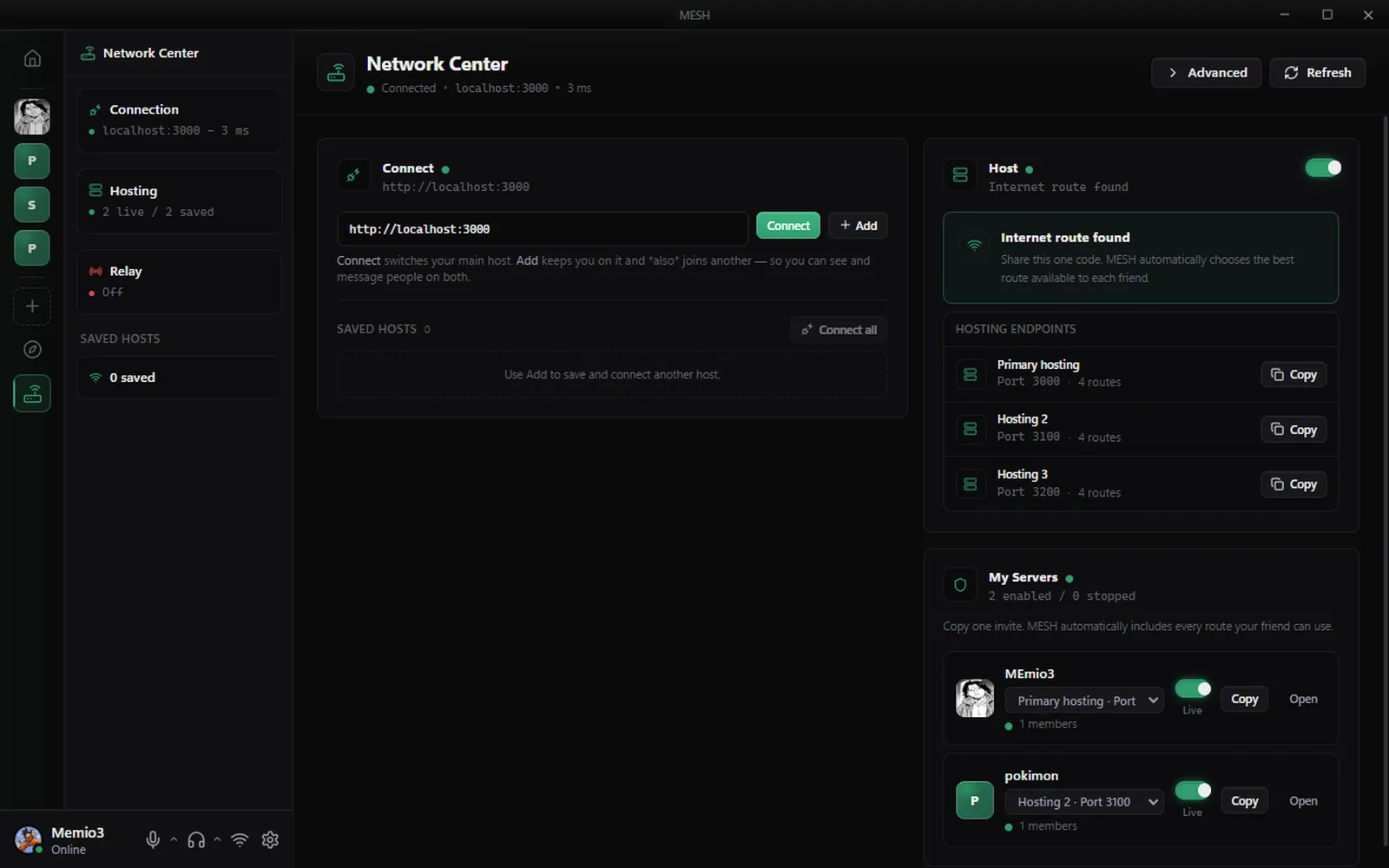Open the pokimon Hosting 2 port dropdown
The image size is (1389, 868).
[x=1084, y=802]
